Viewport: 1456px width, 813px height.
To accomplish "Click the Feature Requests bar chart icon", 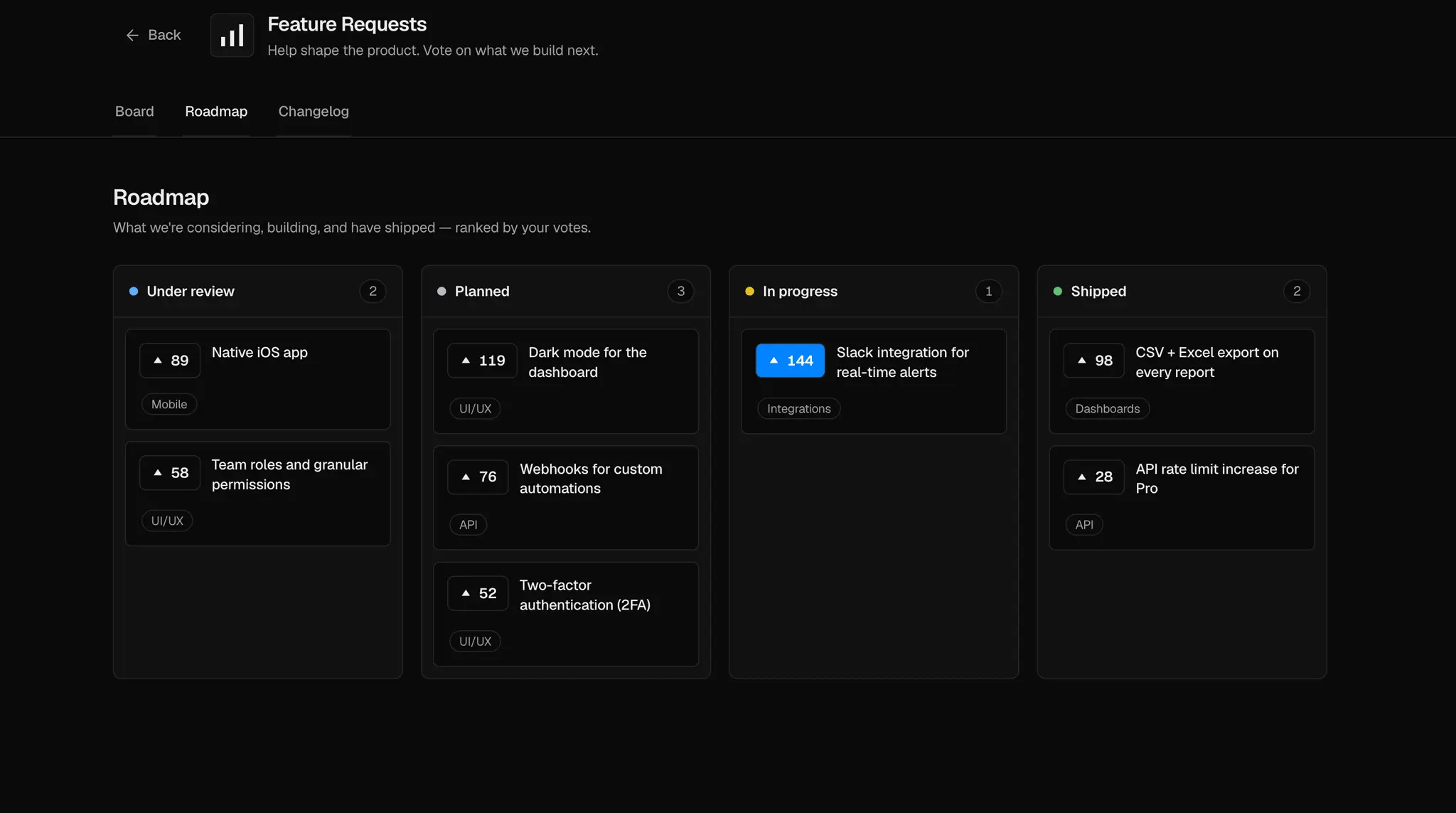I will (232, 36).
